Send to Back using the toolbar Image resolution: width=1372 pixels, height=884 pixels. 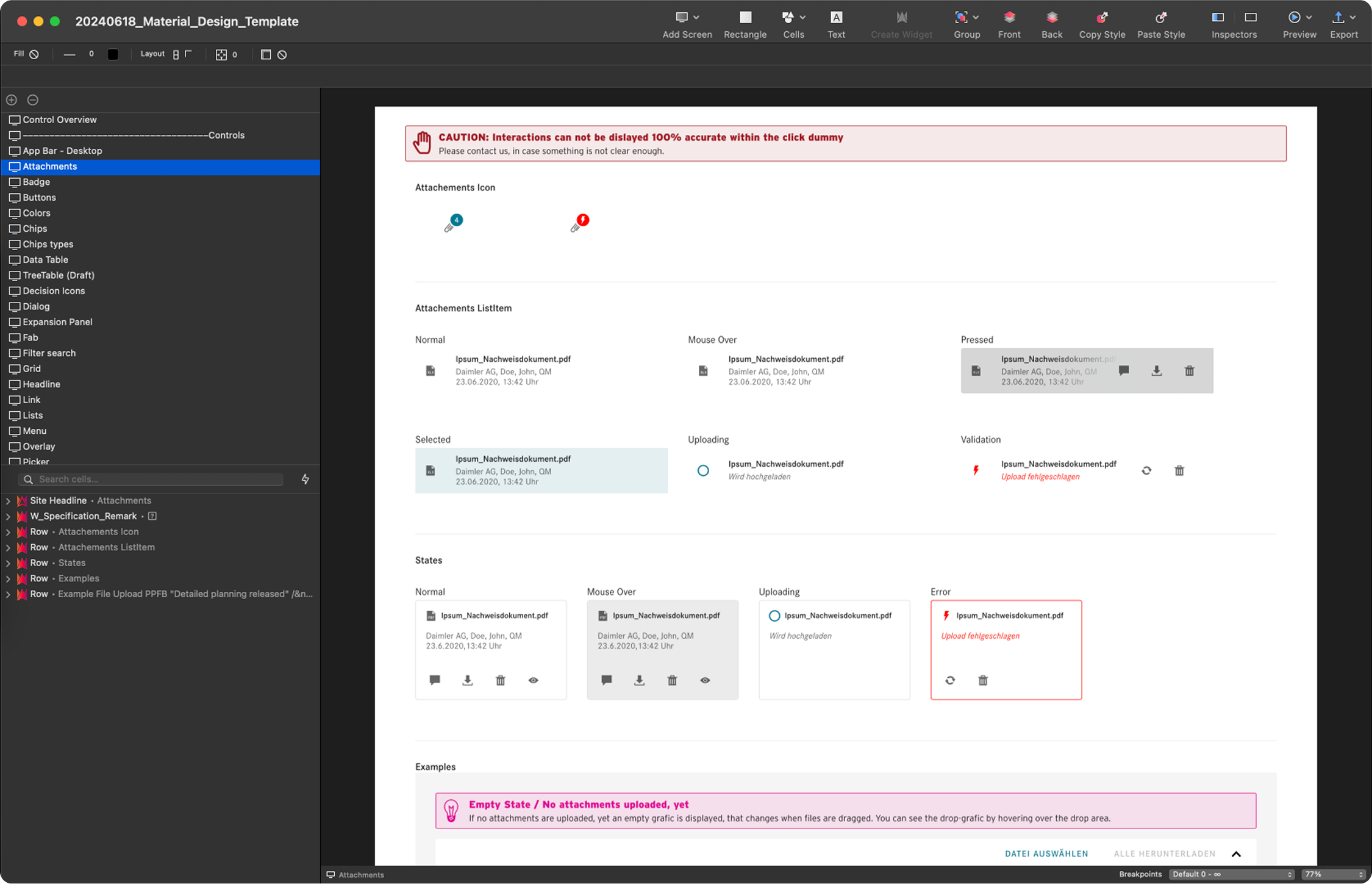1052,18
